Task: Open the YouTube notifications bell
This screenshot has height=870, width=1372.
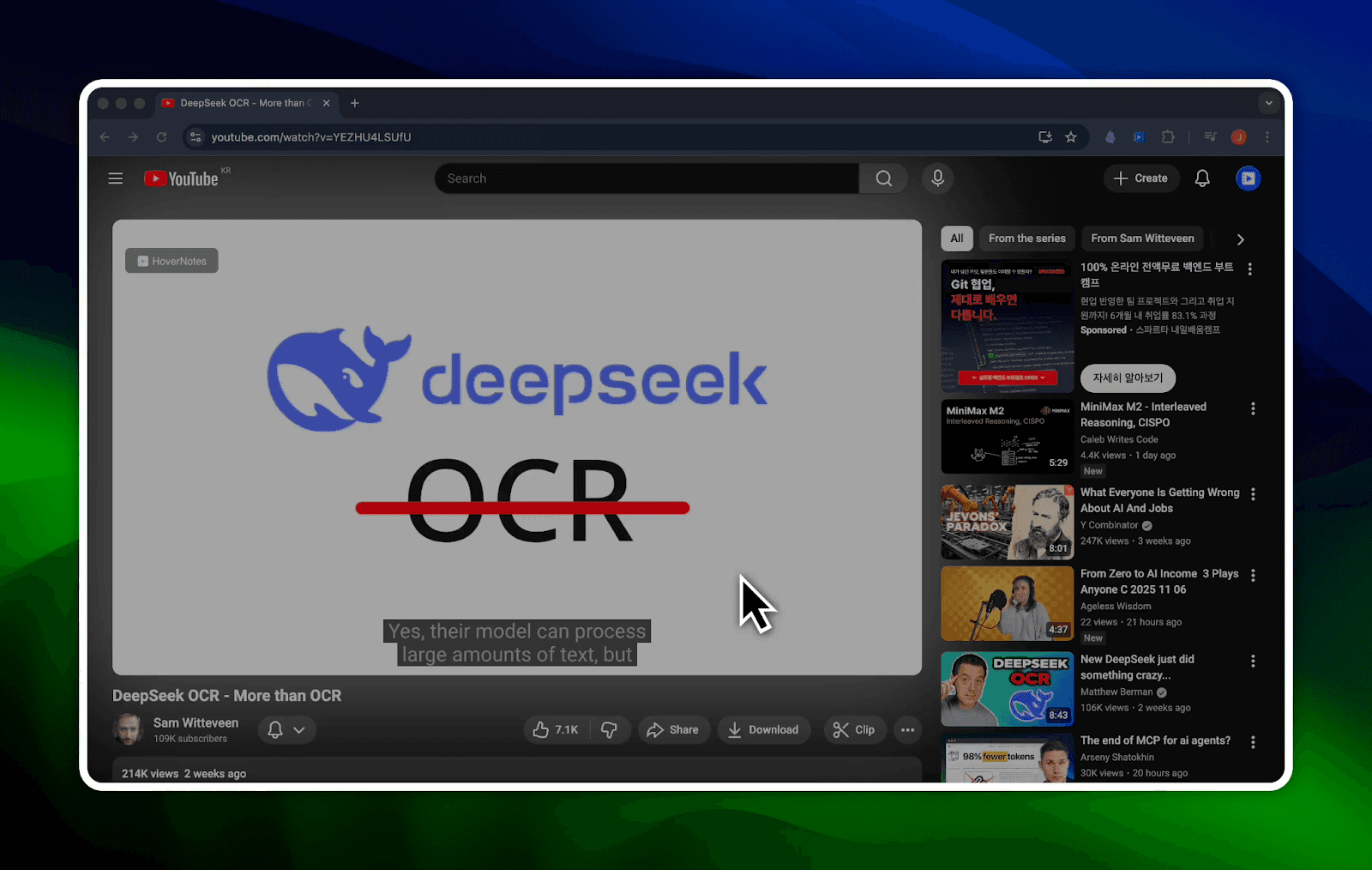Action: pyautogui.click(x=1202, y=178)
